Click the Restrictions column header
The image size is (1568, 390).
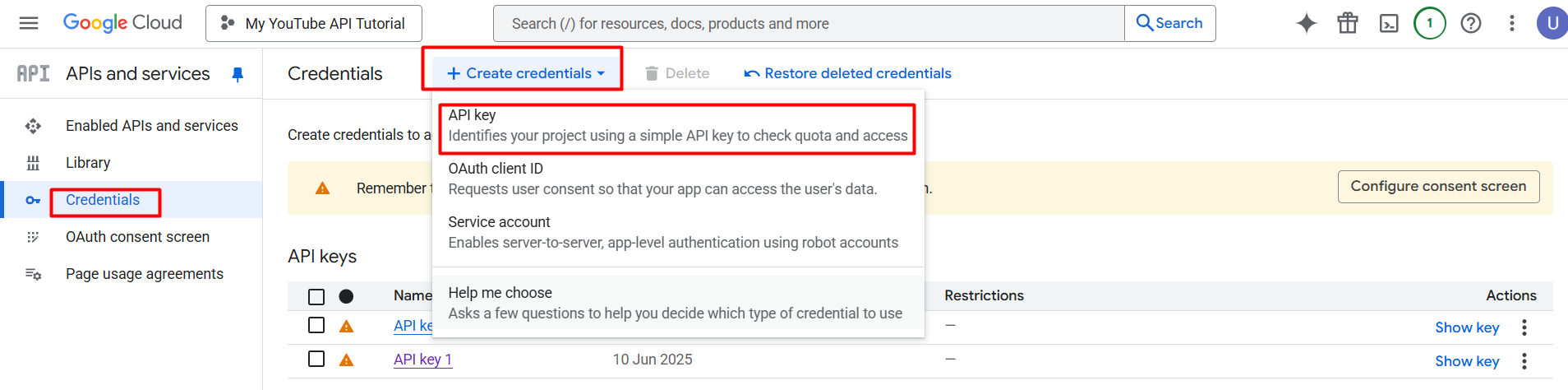point(984,295)
